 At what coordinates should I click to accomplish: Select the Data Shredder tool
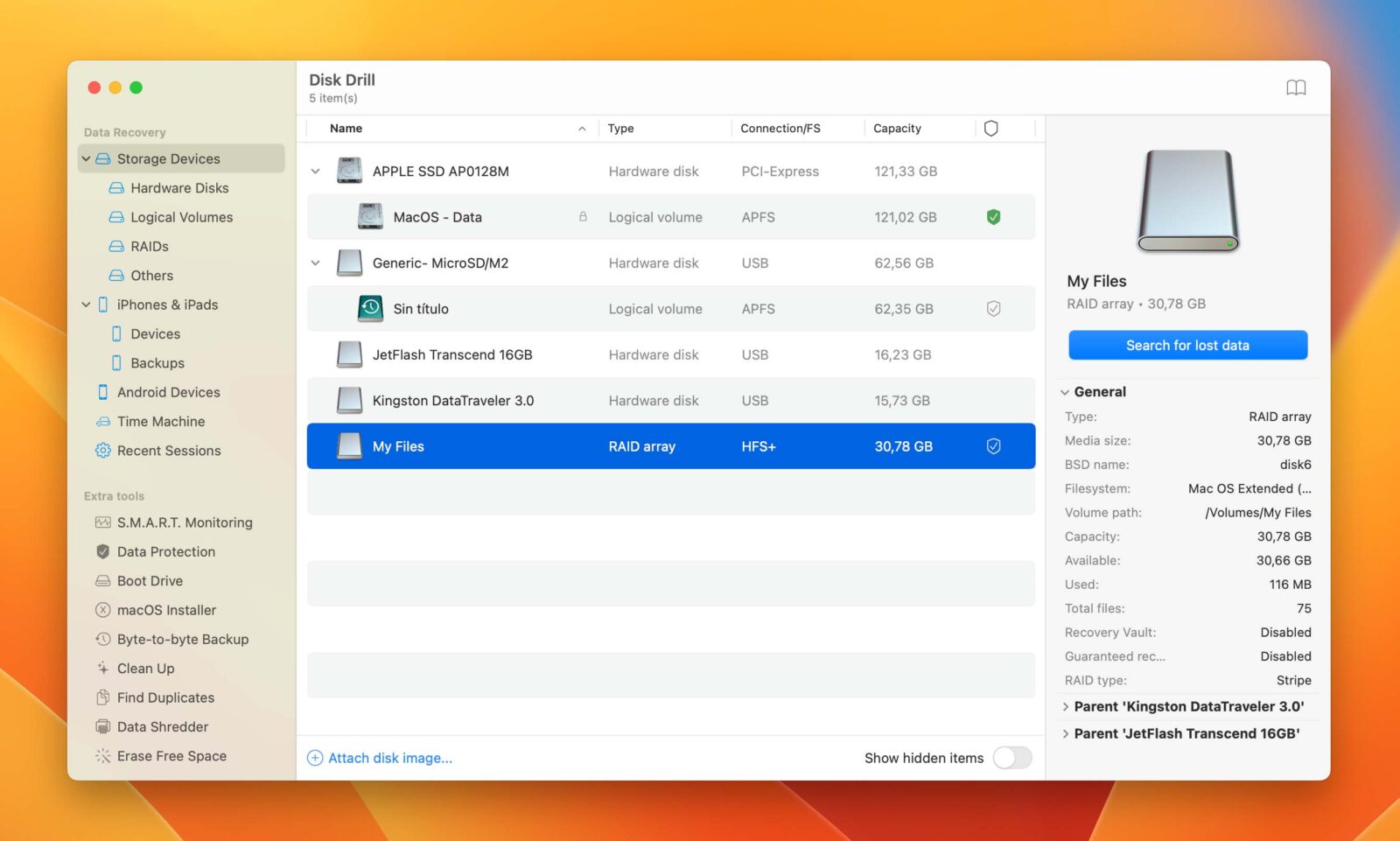162,726
